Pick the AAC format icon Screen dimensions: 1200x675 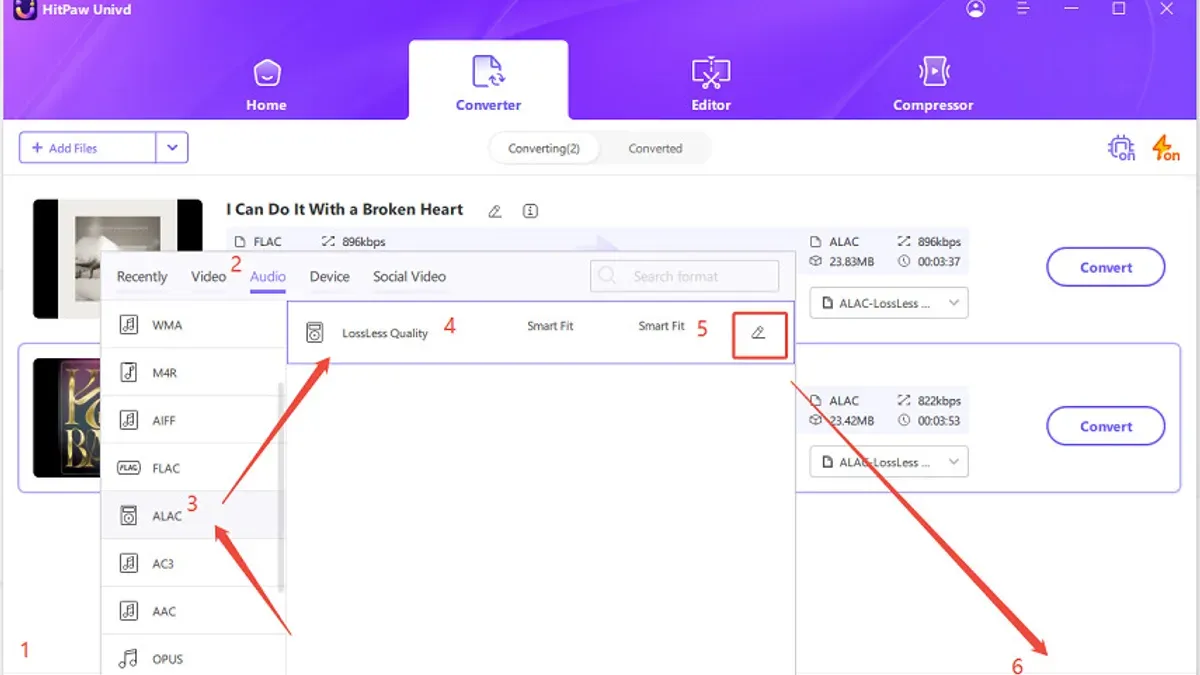(x=128, y=611)
